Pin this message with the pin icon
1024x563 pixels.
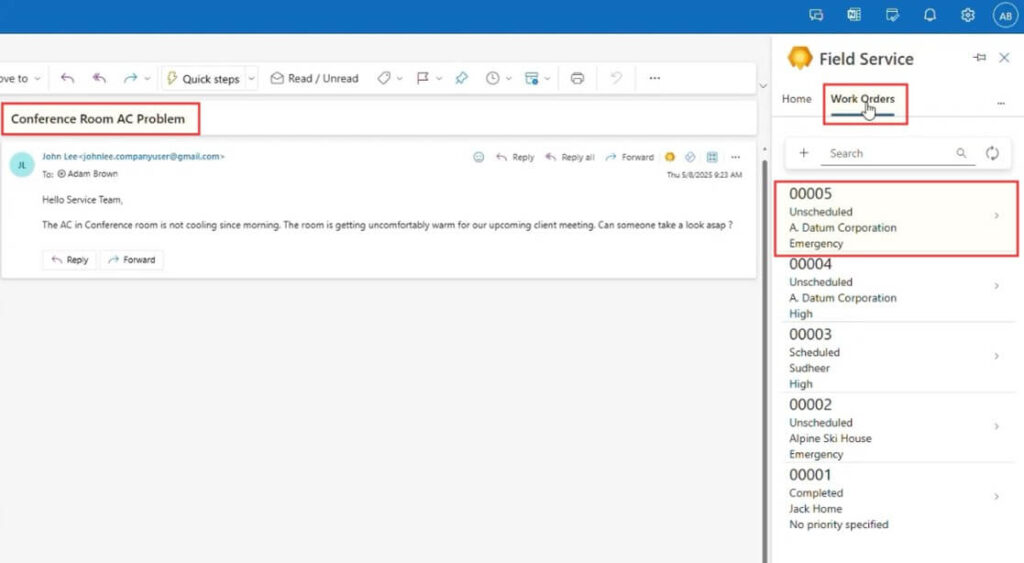462,78
